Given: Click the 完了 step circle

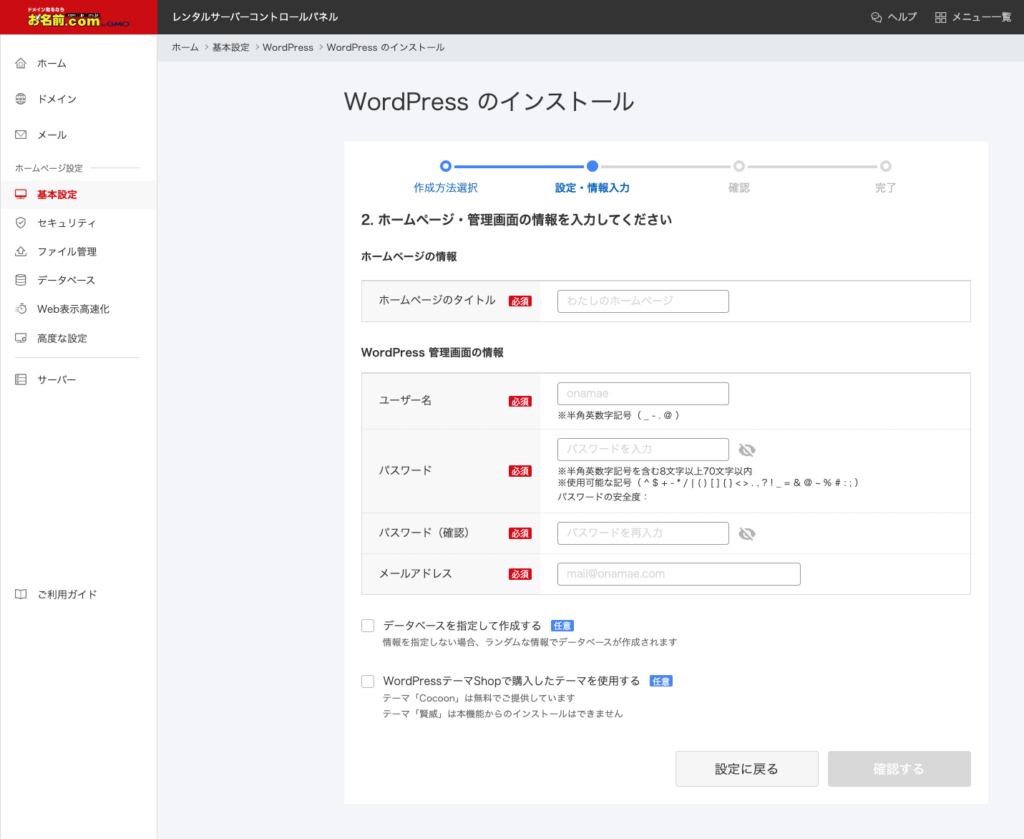Looking at the screenshot, I should click(x=886, y=166).
